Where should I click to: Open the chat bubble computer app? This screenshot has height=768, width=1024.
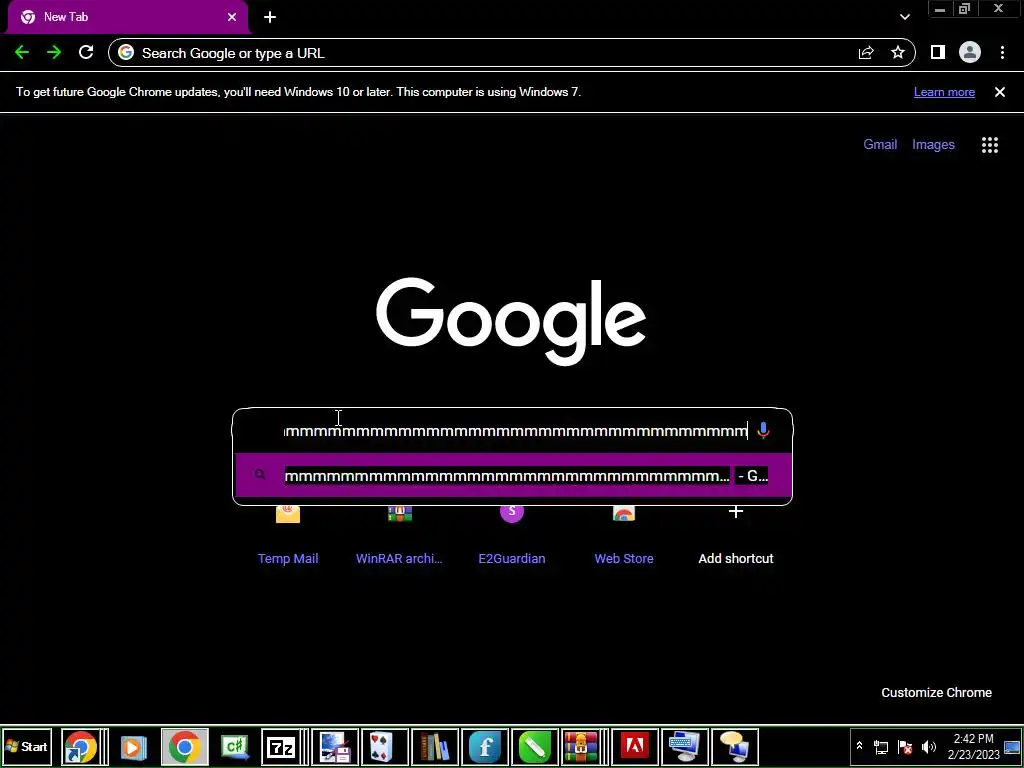[734, 747]
